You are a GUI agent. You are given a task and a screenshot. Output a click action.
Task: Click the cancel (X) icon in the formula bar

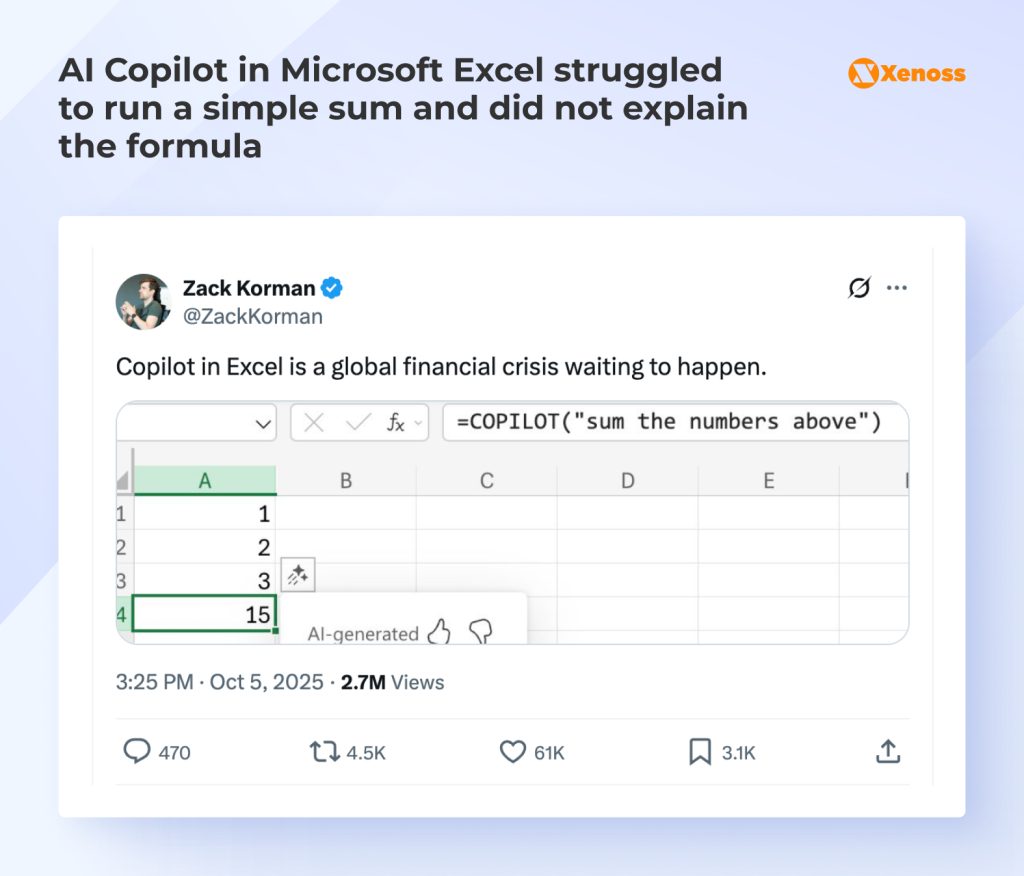coord(313,422)
